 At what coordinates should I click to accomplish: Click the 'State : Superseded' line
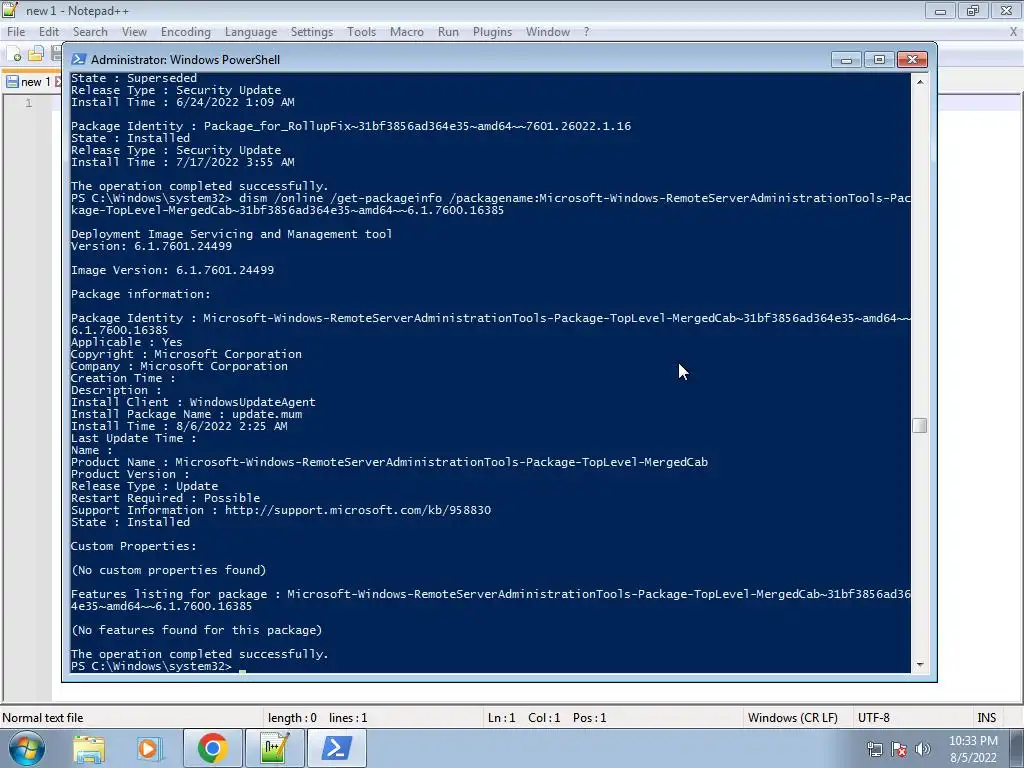134,78
